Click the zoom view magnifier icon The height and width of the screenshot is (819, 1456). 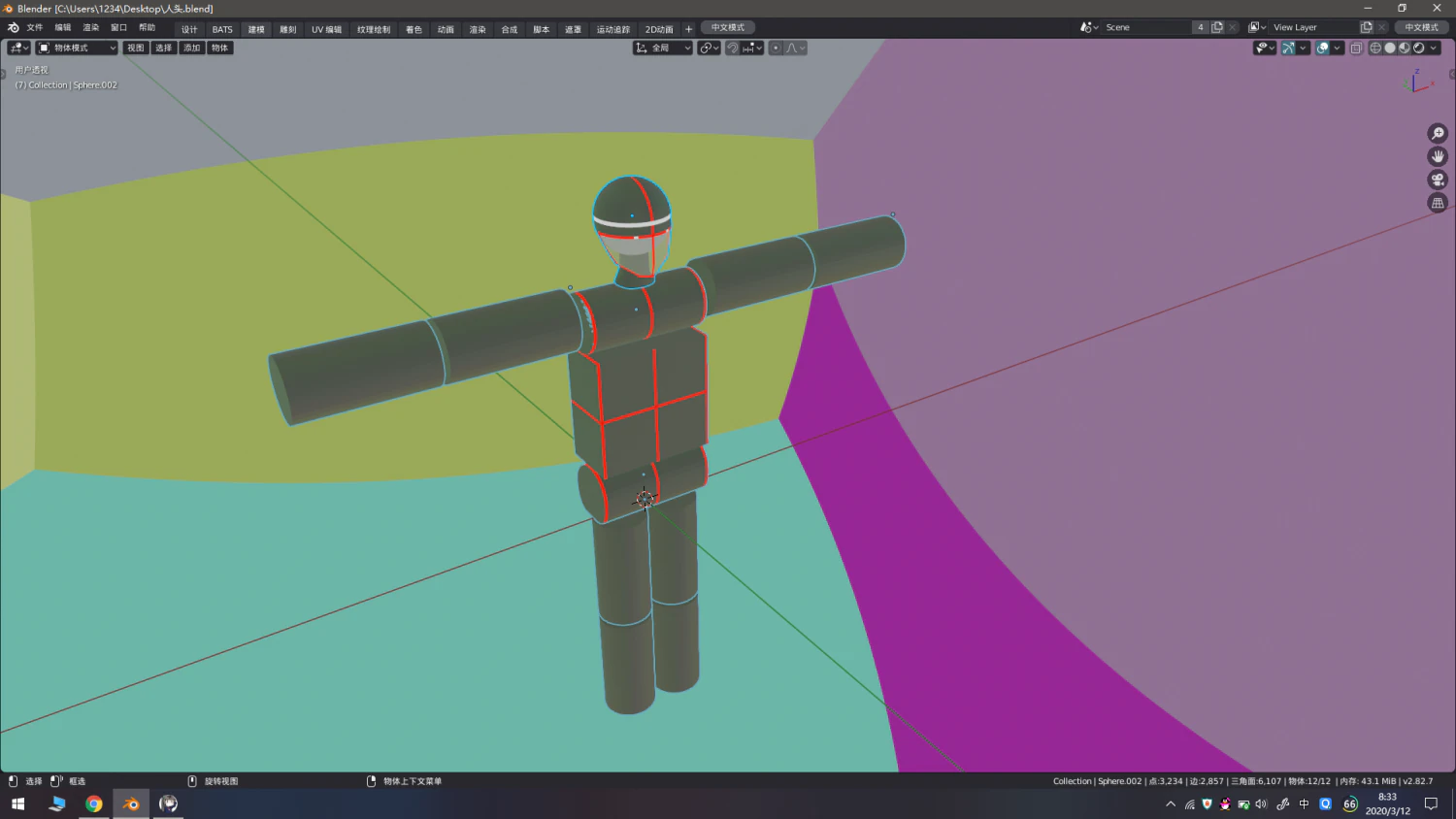[x=1438, y=133]
